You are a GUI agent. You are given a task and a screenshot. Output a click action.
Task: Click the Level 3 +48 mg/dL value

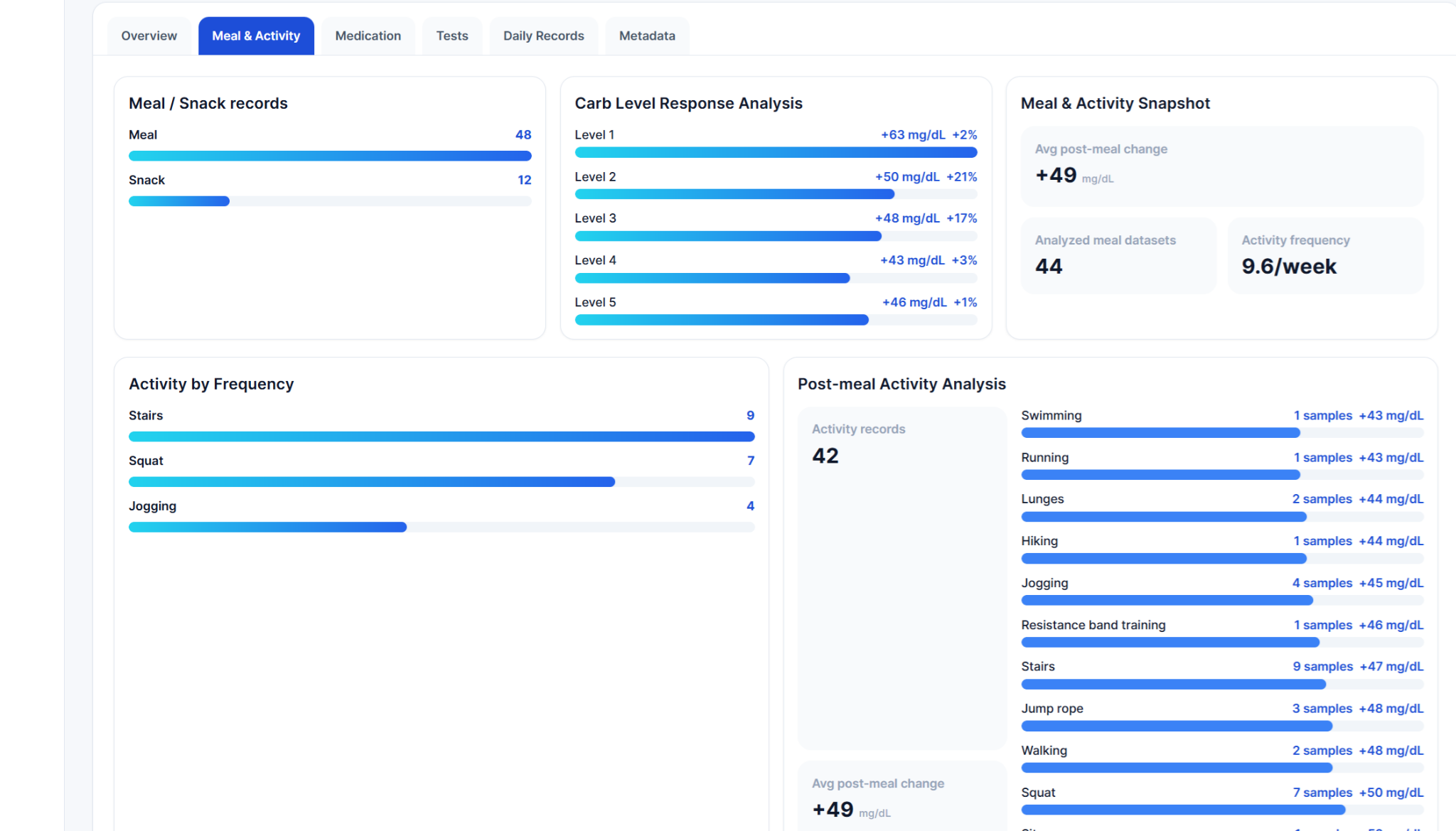907,218
